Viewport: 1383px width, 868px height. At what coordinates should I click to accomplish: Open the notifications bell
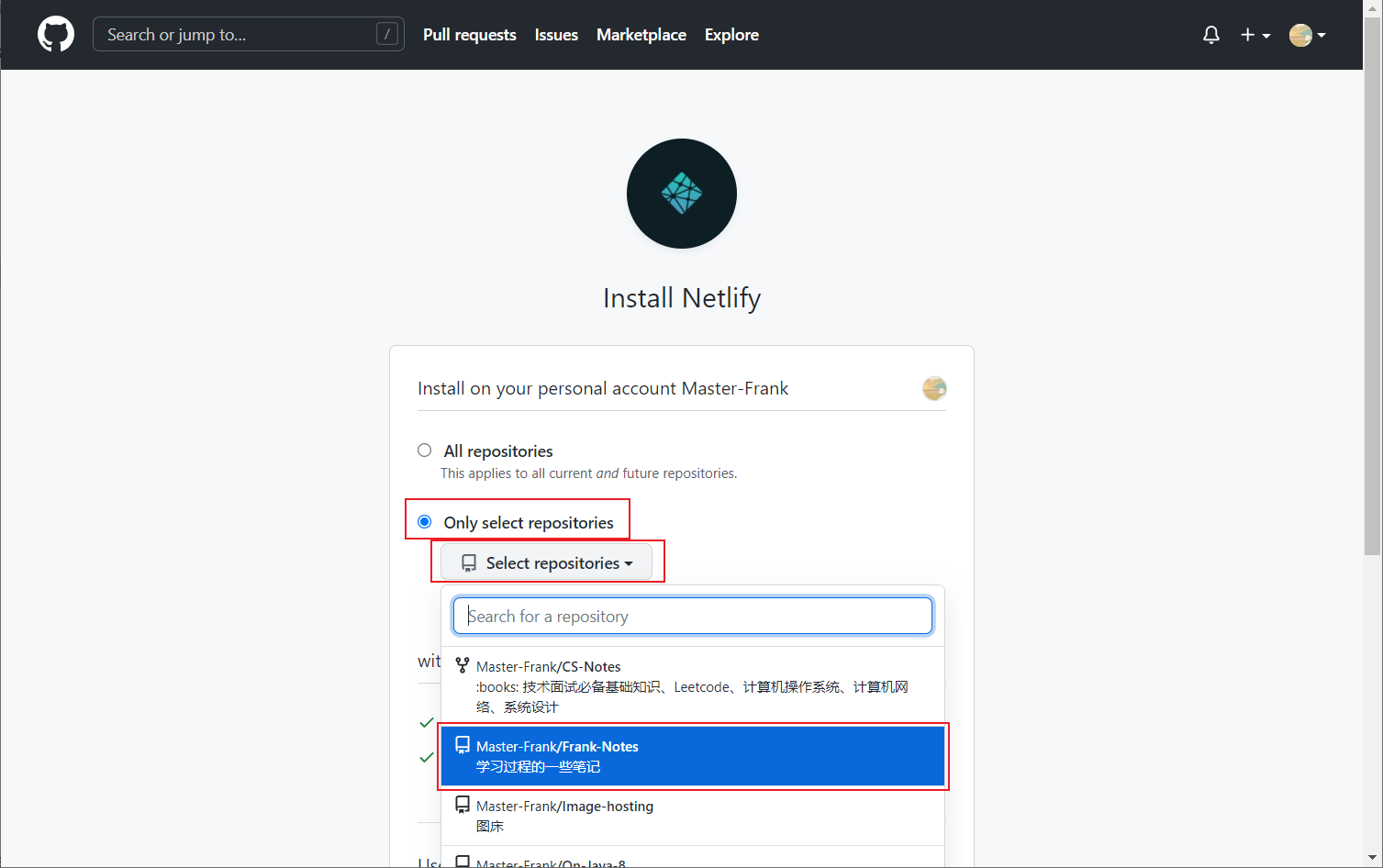point(1211,35)
